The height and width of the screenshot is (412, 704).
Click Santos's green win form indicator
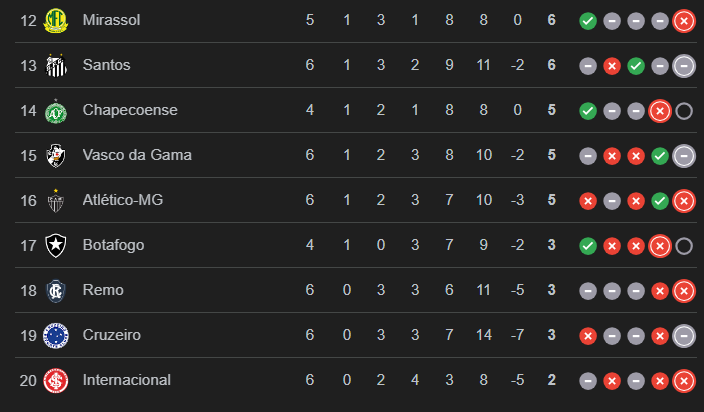(x=636, y=66)
